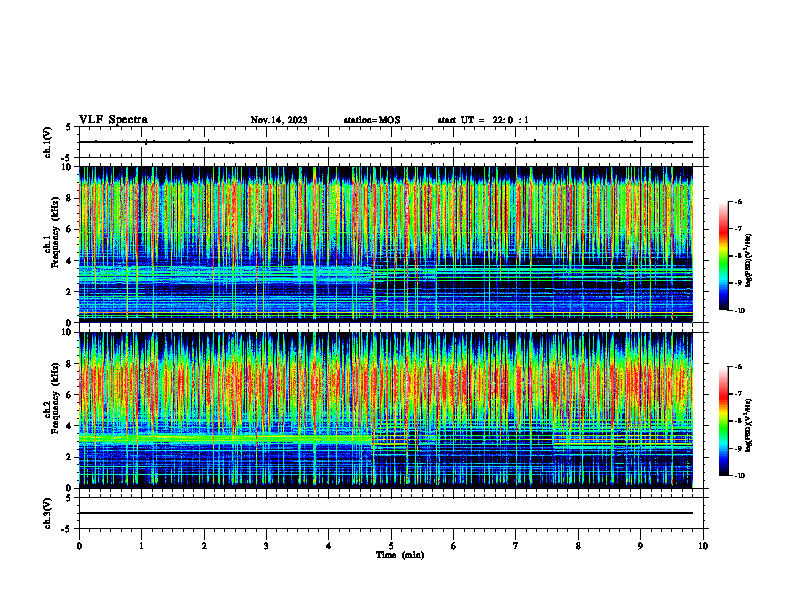Screen dimensions: 792x612
Task: Click the "6" tick label on the time axis
Action: pyautogui.click(x=454, y=546)
